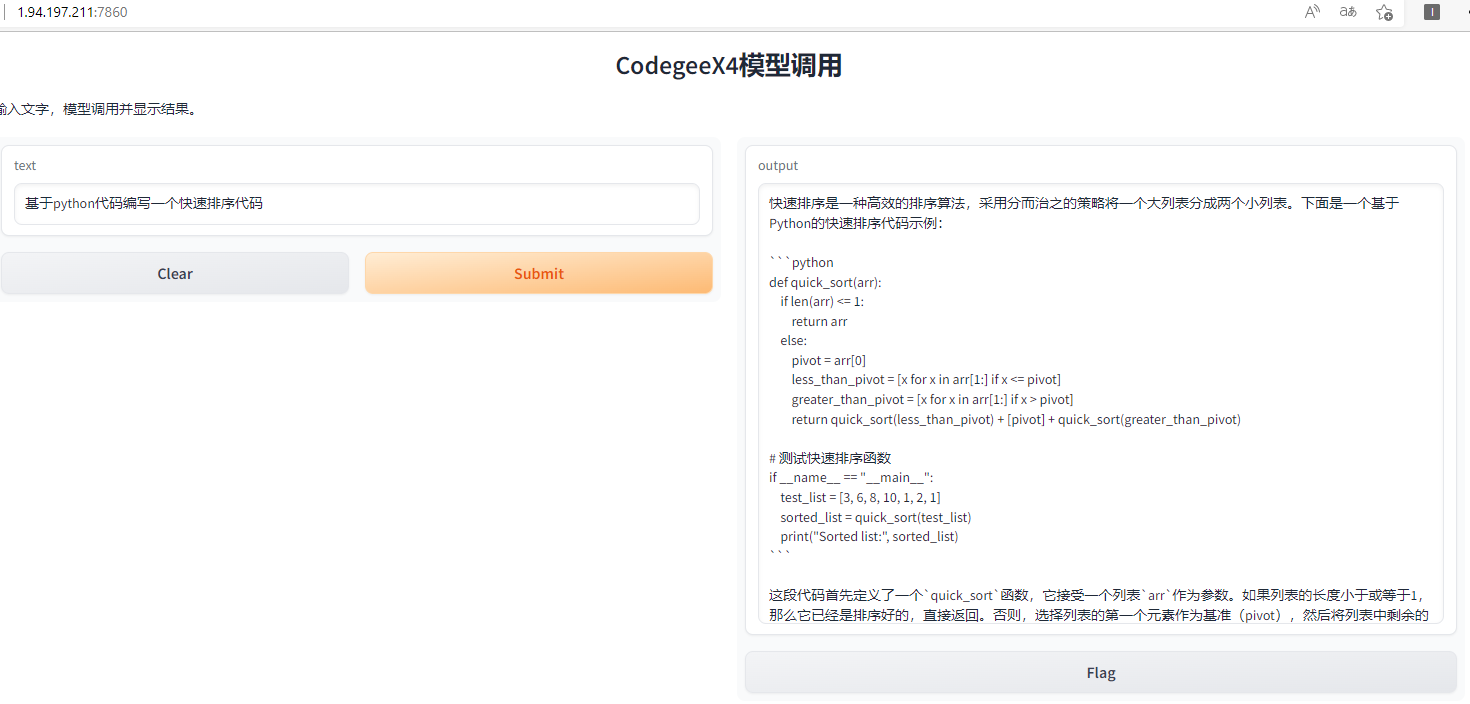1470x704 pixels.
Task: Click the line starting 'less_than_pivot ='
Action: tap(926, 379)
